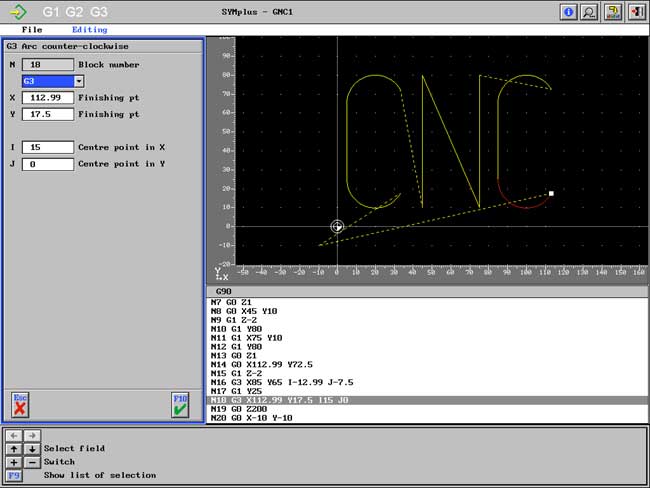This screenshot has width=650, height=488.
Task: Click the X finishing point field
Action: (x=47, y=98)
